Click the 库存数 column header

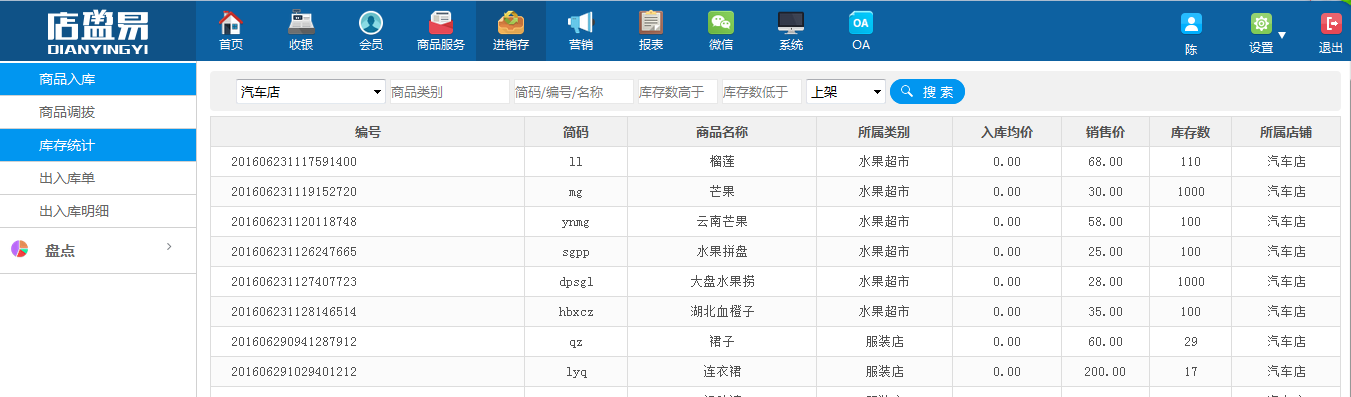[x=1190, y=132]
